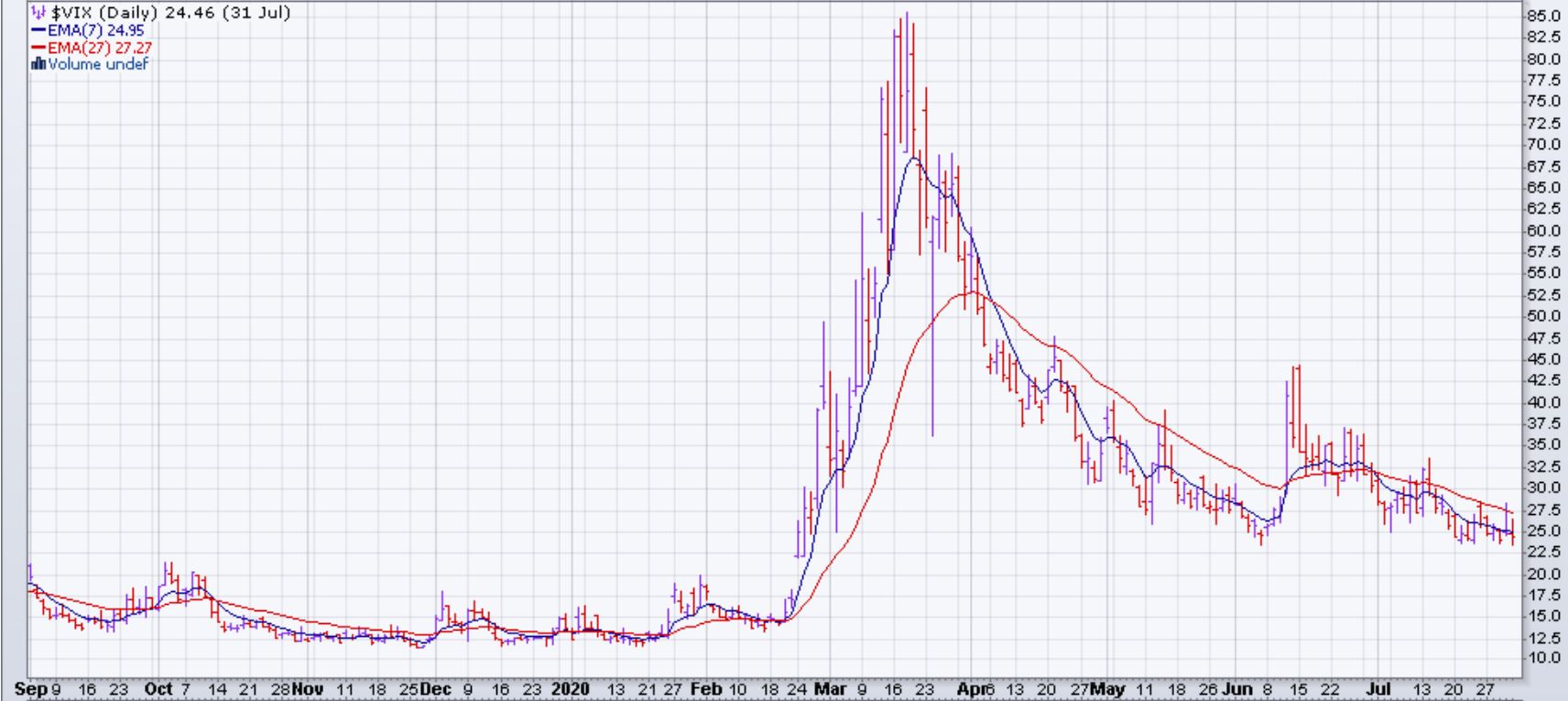Click the blue EMA(7) line swatch
1568x701 pixels.
[x=38, y=30]
